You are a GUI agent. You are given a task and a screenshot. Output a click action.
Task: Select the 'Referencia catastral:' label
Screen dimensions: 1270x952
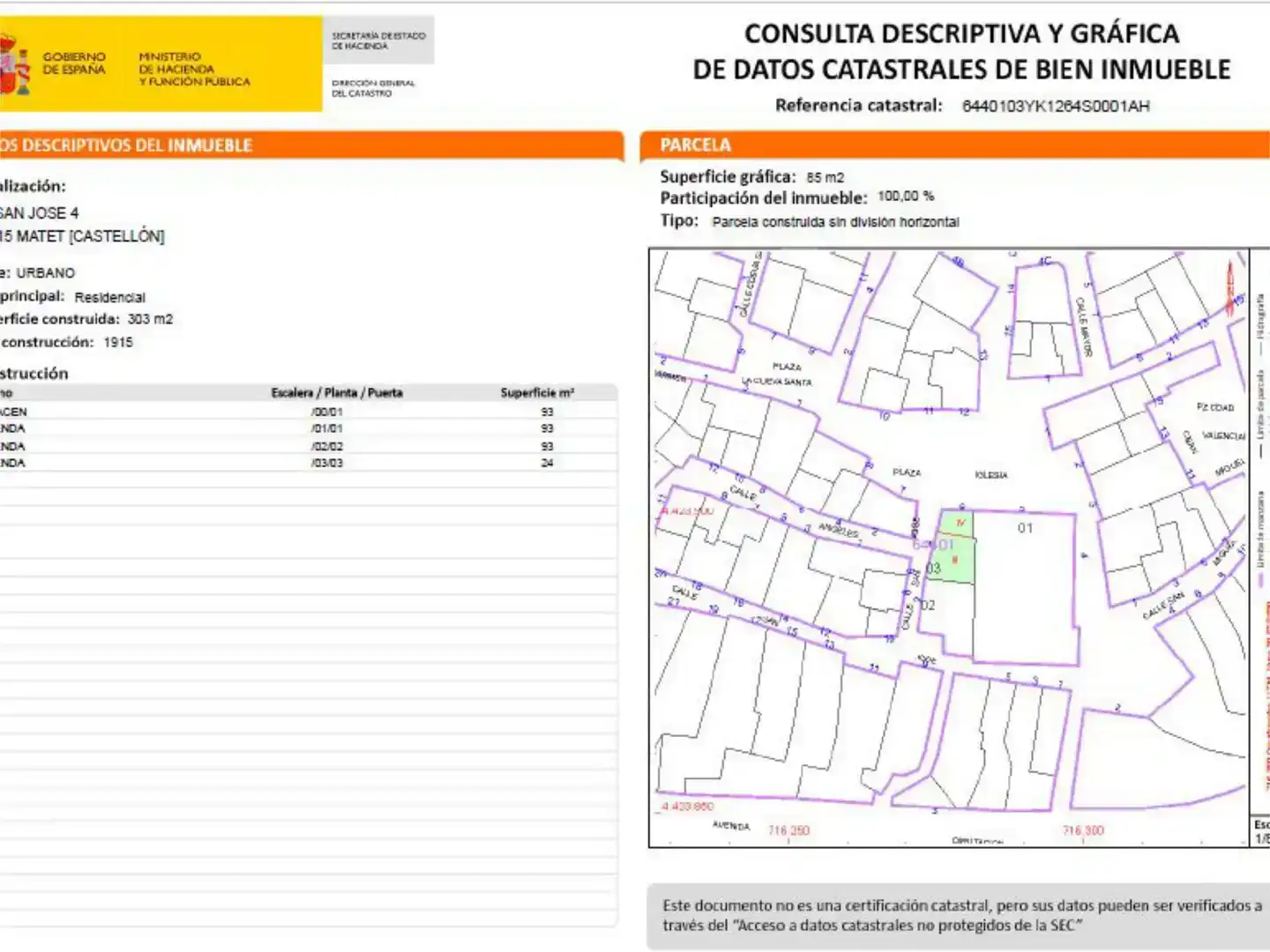858,106
